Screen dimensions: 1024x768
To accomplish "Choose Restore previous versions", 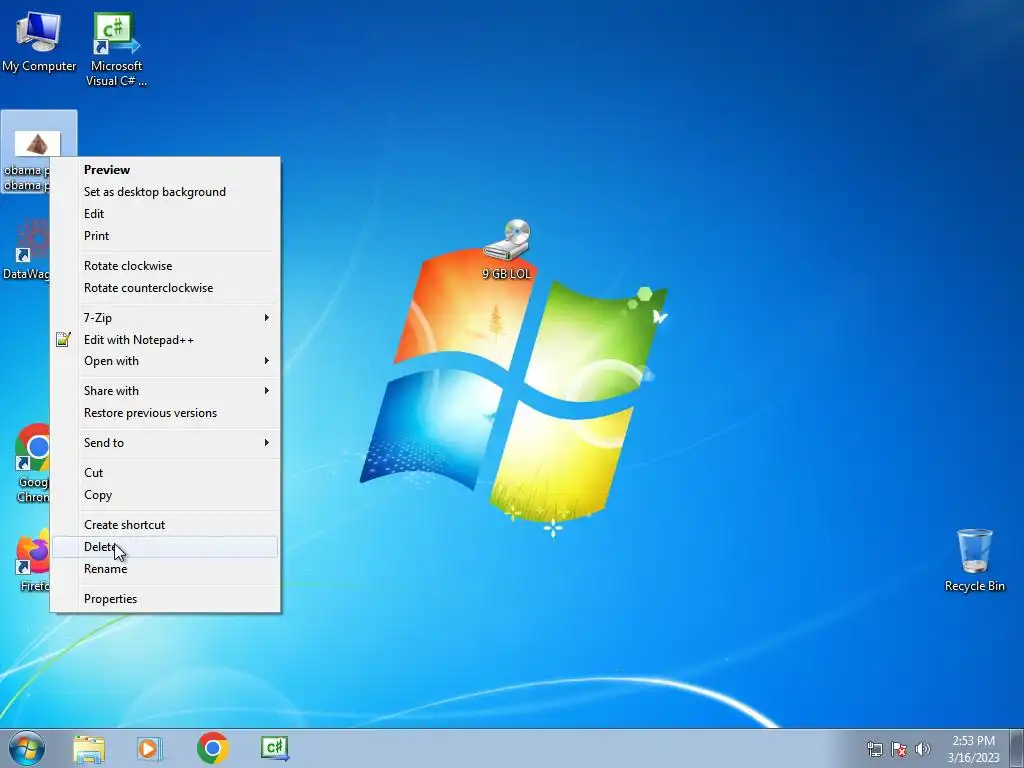I will click(165, 413).
